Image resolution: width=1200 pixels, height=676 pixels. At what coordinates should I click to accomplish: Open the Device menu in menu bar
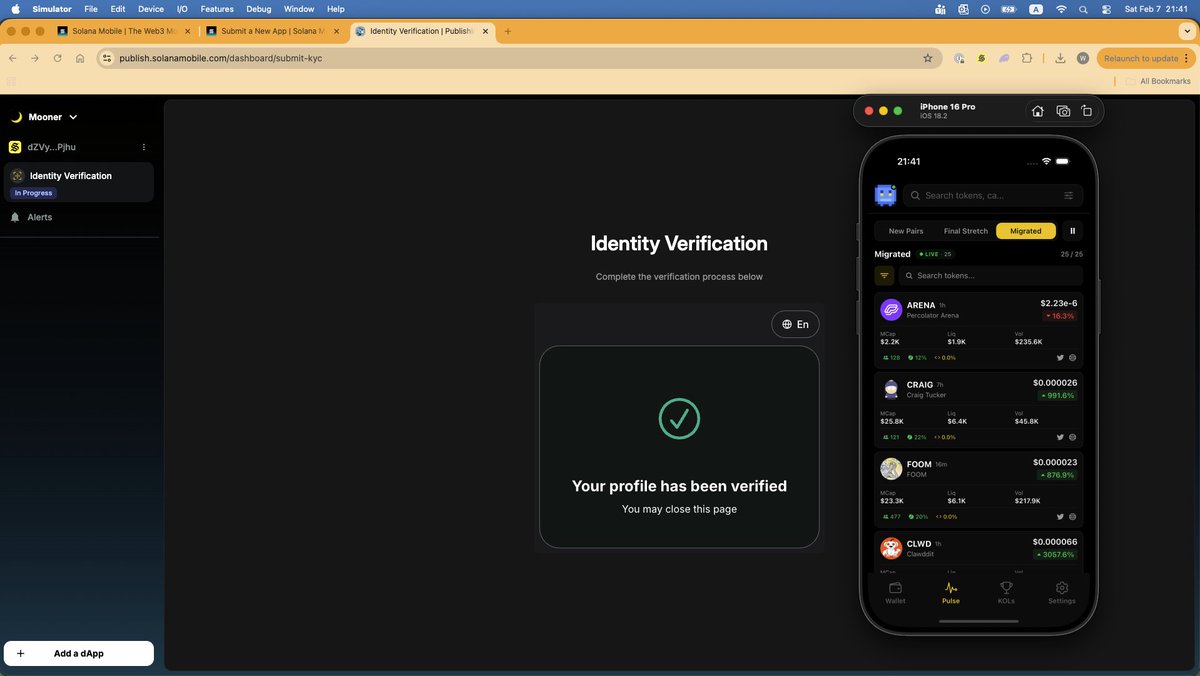click(x=151, y=9)
